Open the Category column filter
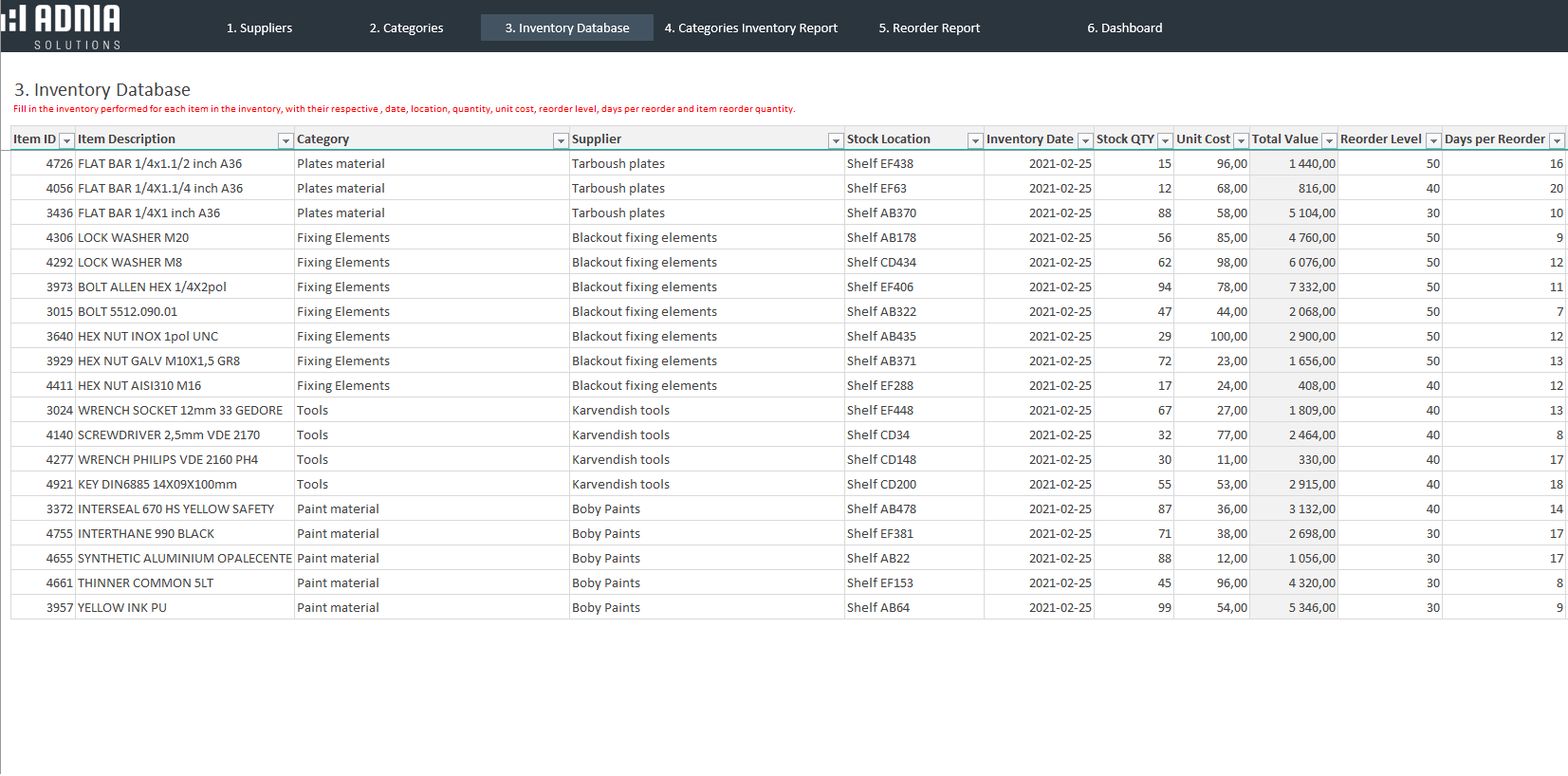The height and width of the screenshot is (776, 1568). point(560,140)
